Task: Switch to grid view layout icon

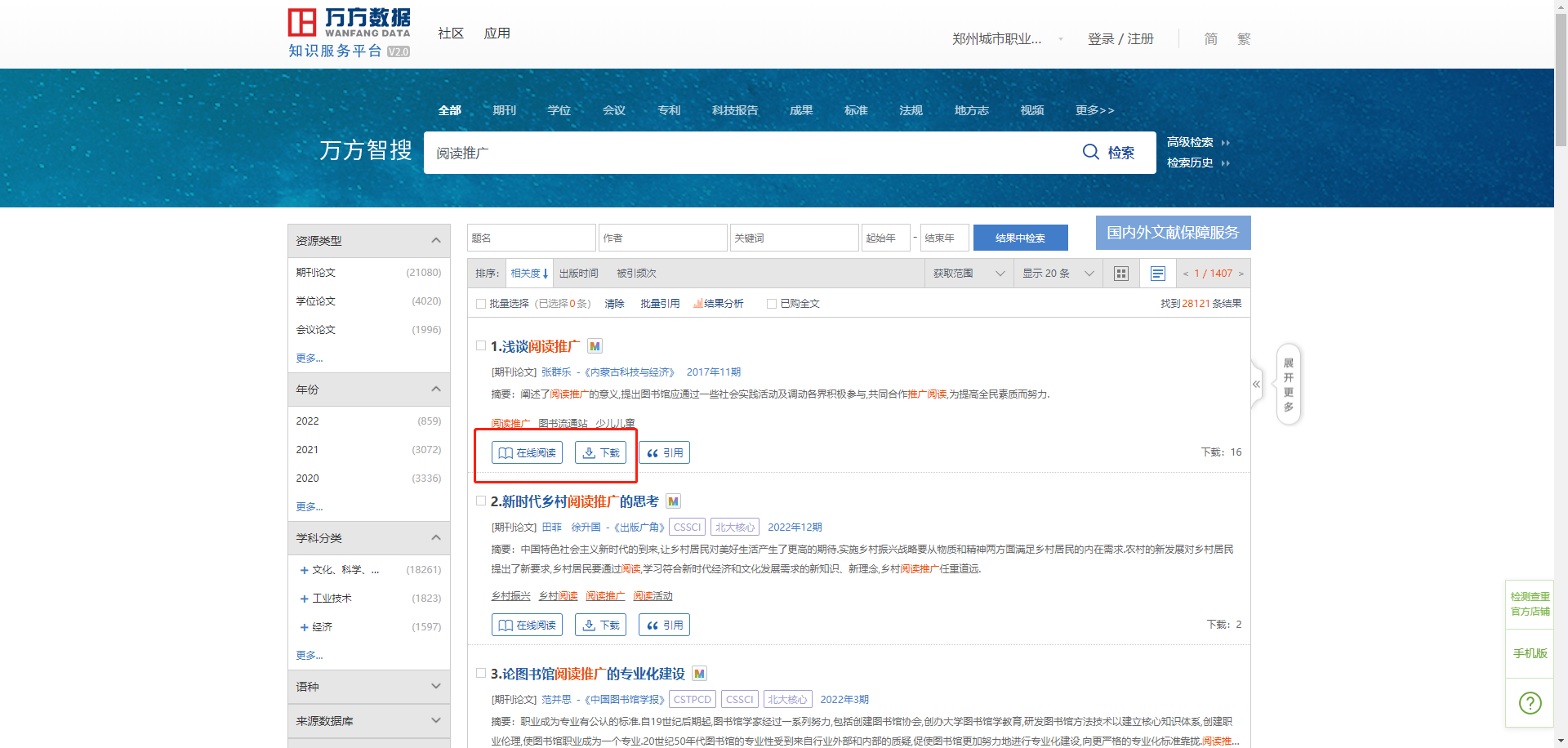Action: (x=1121, y=274)
